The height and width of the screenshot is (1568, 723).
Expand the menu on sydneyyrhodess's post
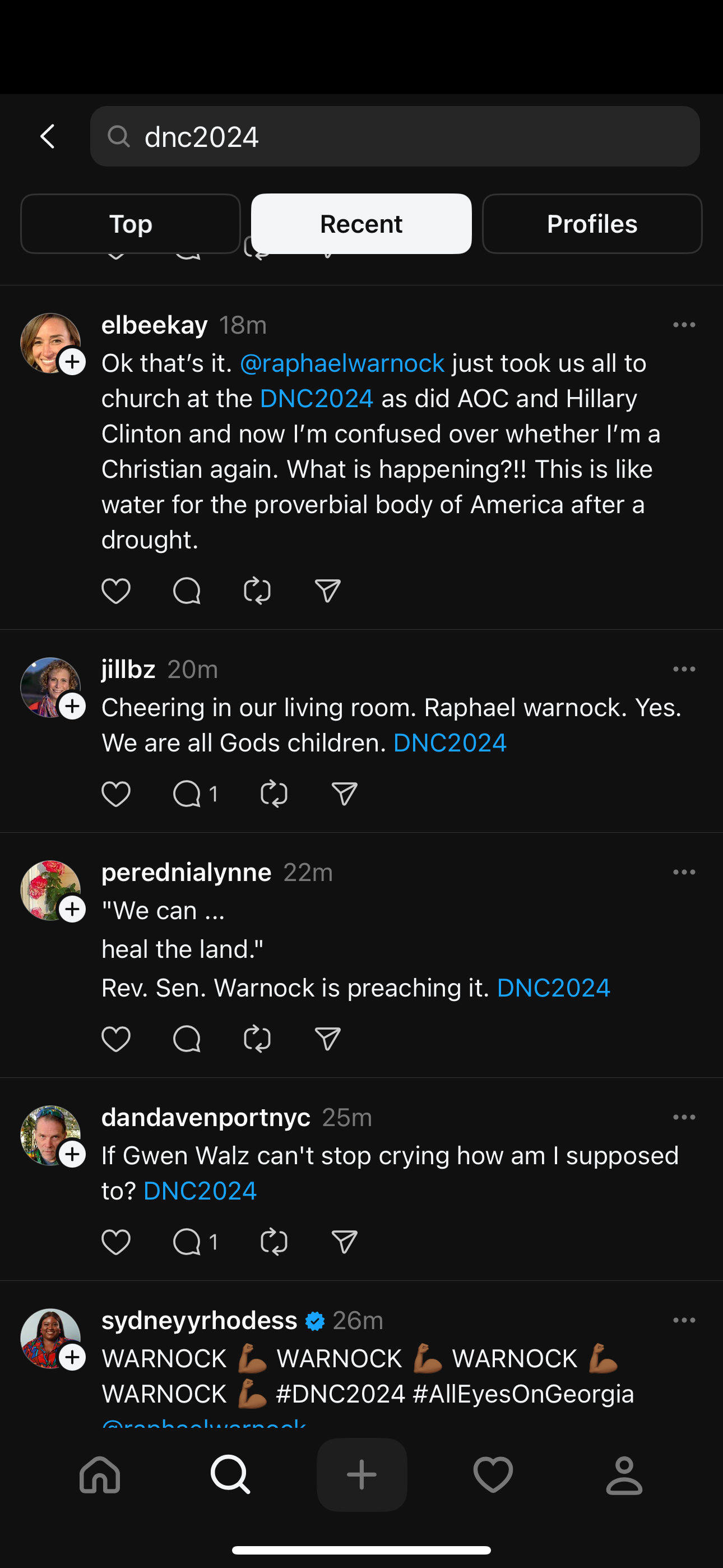click(x=684, y=1321)
